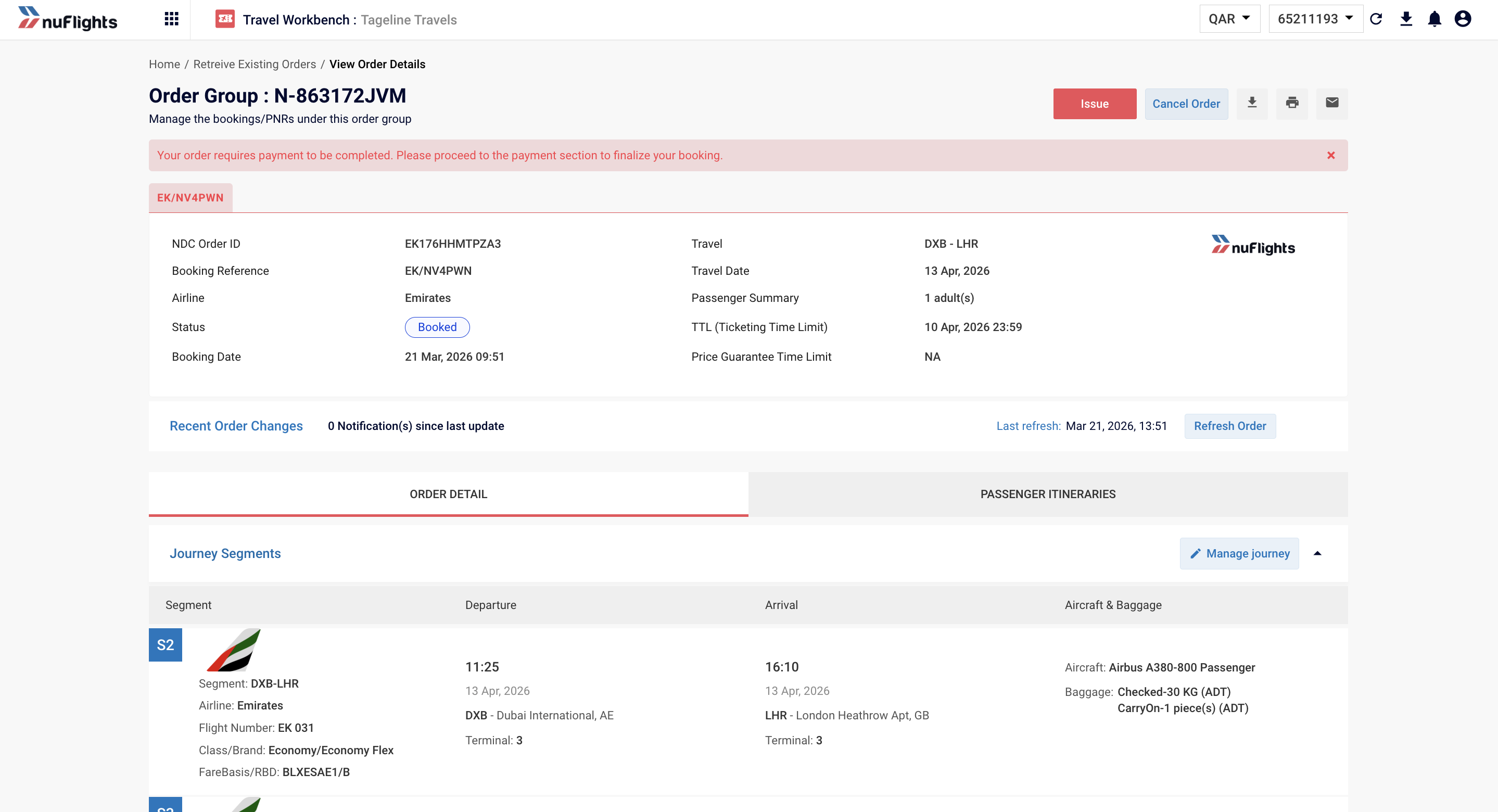Click the arrival time 16:10
The image size is (1498, 812).
coord(782,667)
